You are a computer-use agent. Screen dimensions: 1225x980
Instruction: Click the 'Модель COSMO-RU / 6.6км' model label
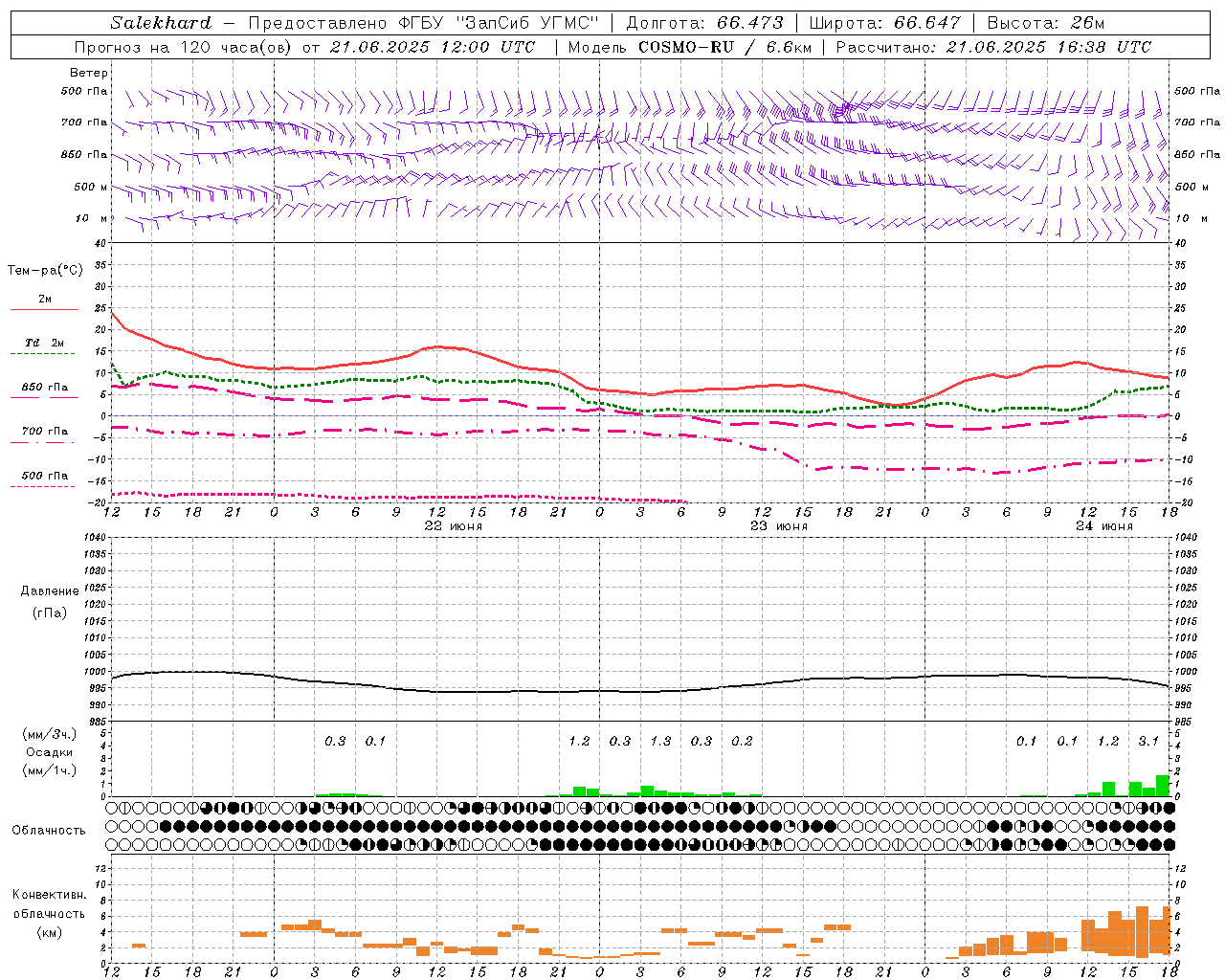[x=689, y=47]
